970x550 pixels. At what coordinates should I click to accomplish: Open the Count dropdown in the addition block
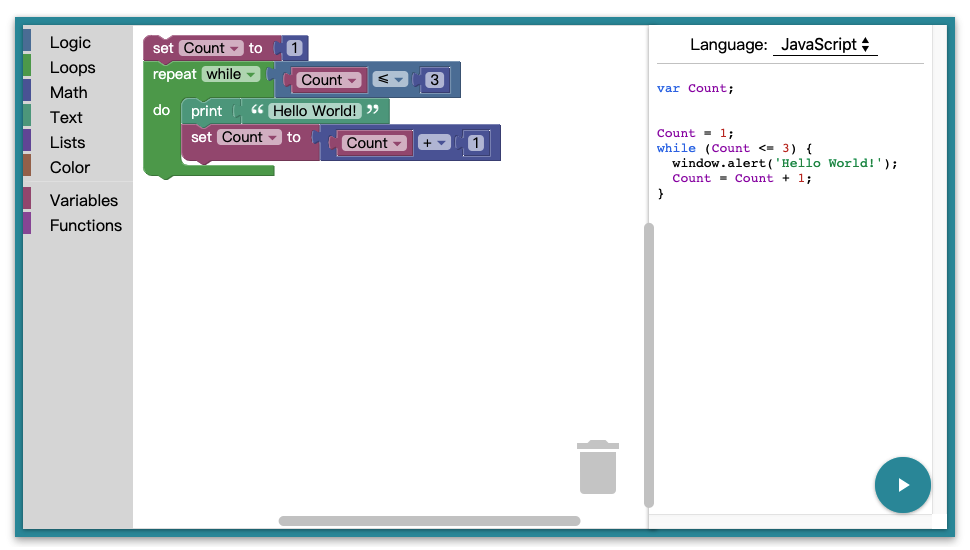374,143
